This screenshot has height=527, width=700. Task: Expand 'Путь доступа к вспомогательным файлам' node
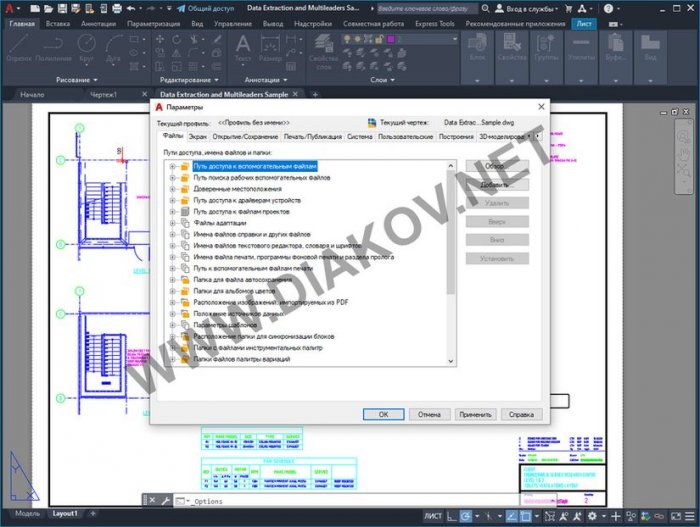point(172,166)
